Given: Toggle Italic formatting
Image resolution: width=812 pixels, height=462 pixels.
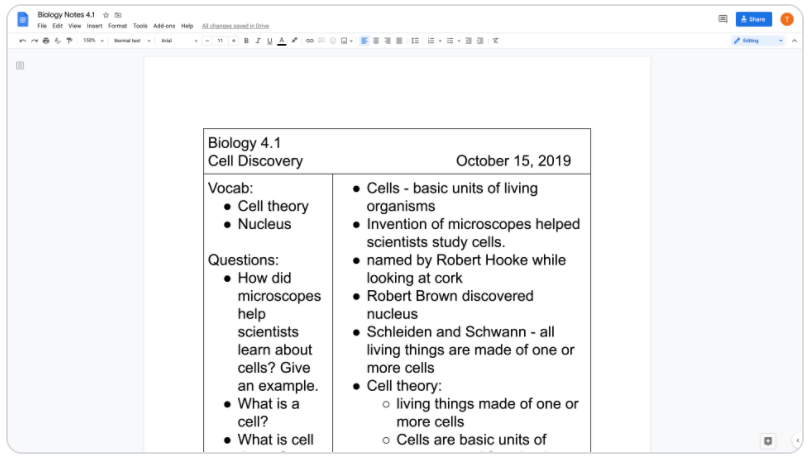Looking at the screenshot, I should point(258,41).
